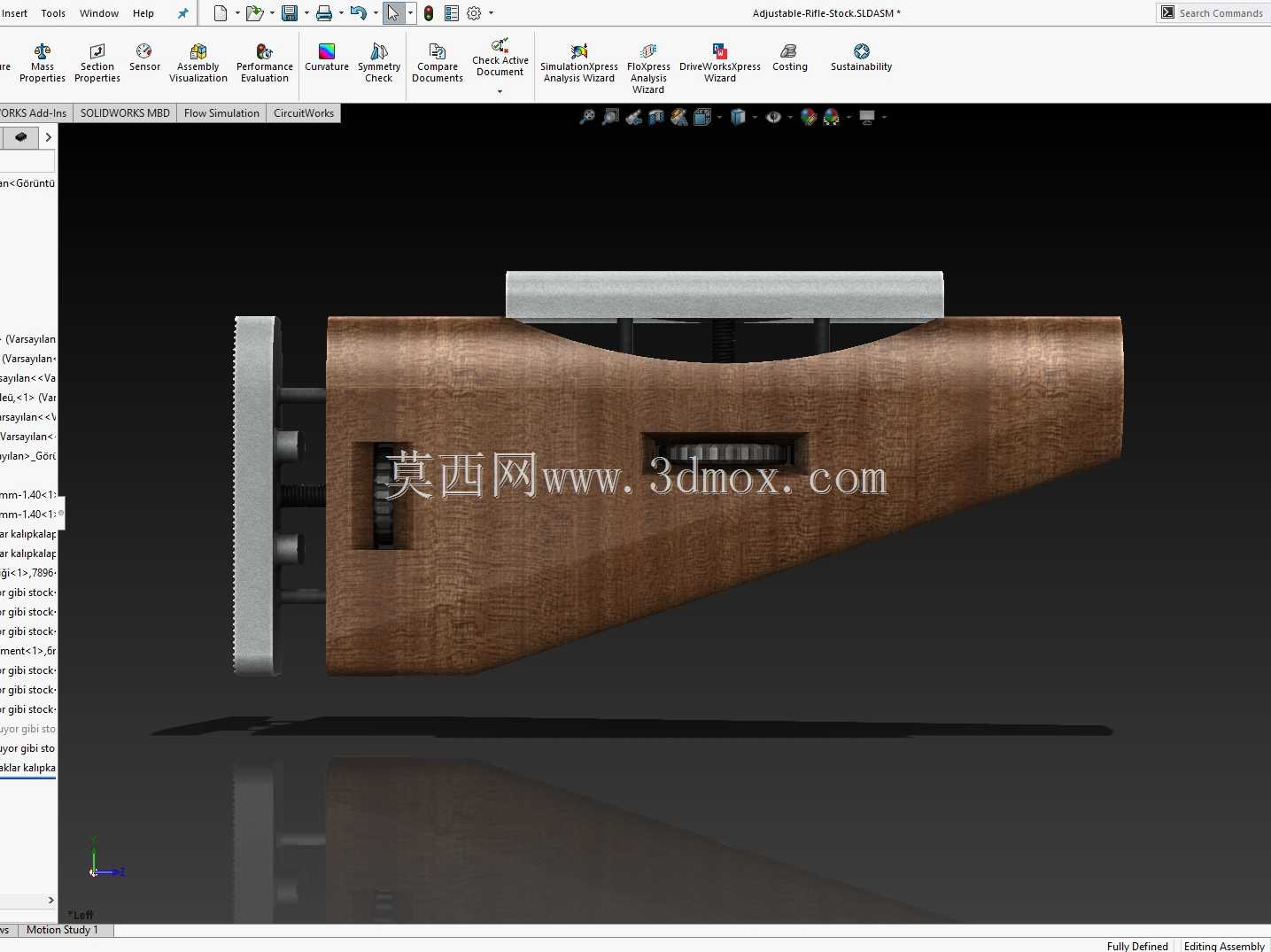
Task: Expand the New document dropdown arrow
Action: [x=237, y=13]
